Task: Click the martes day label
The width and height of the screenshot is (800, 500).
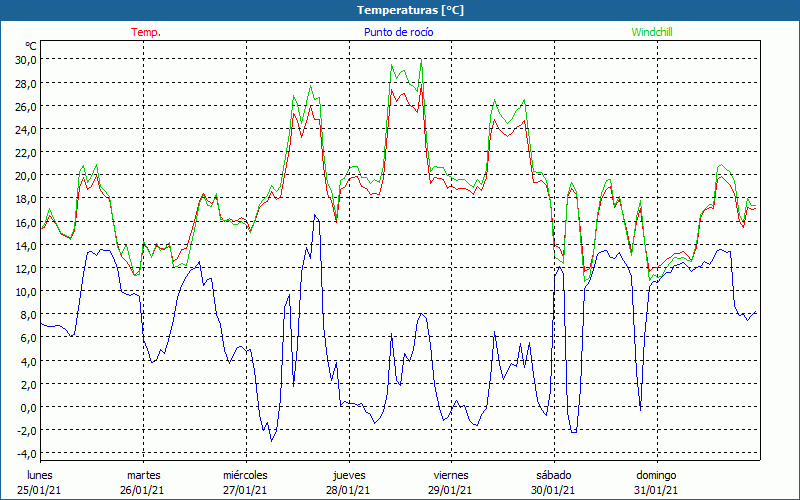Action: [144, 475]
